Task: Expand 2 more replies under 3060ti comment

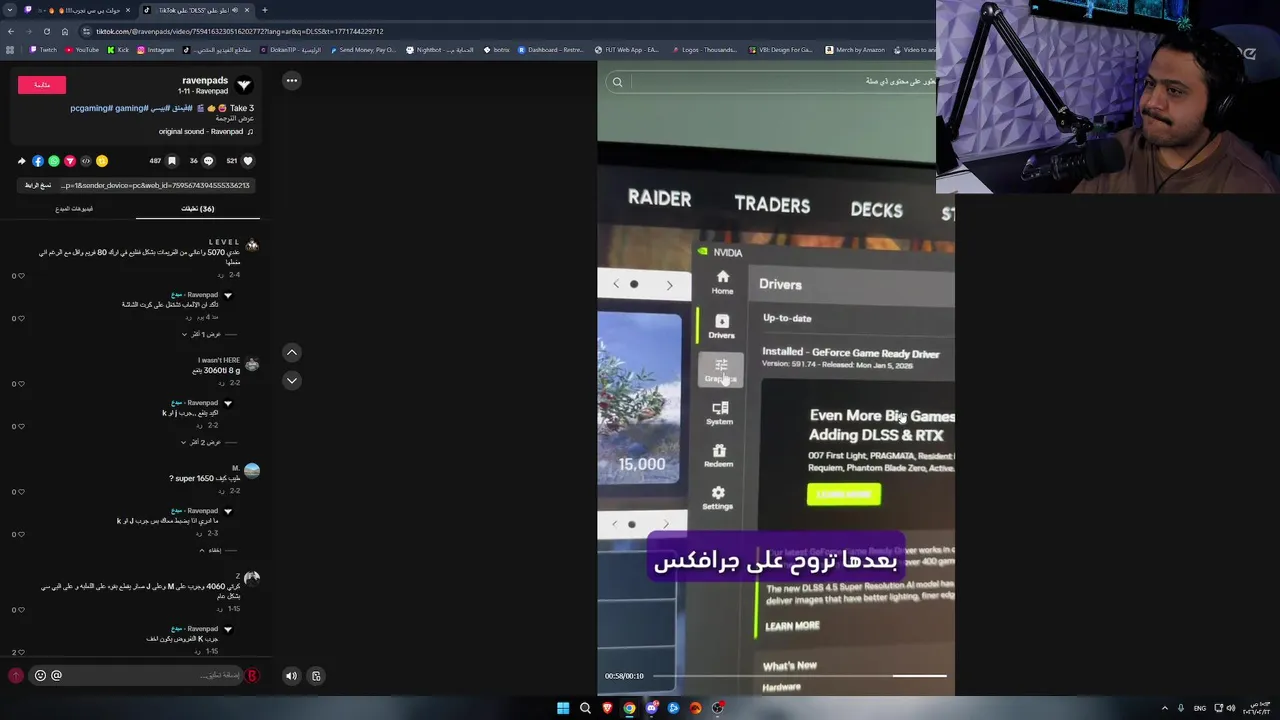Action: tap(204, 442)
